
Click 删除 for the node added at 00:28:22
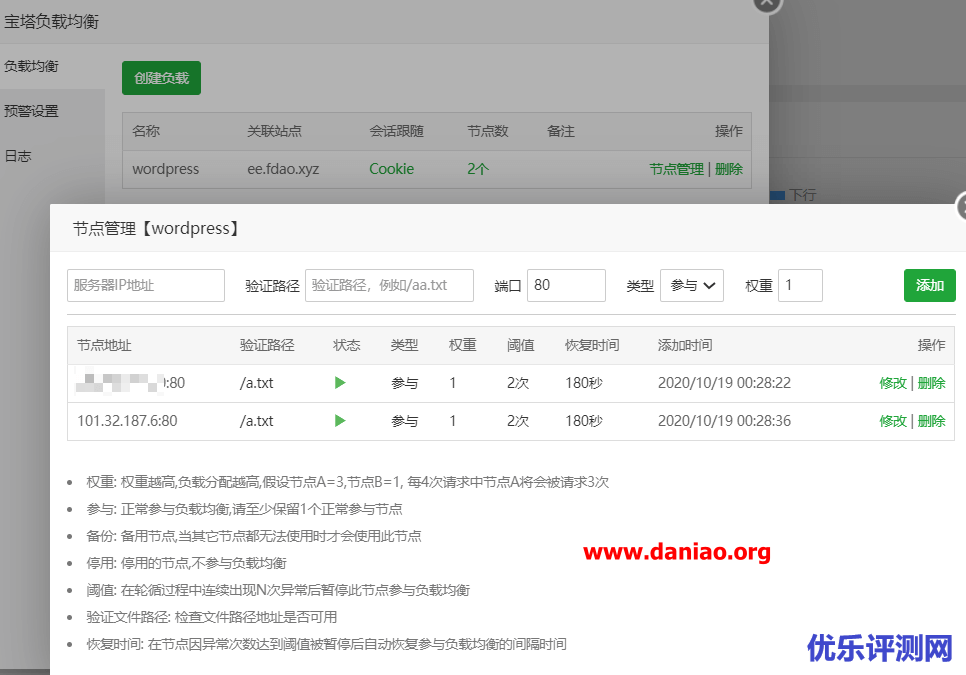pyautogui.click(x=931, y=383)
